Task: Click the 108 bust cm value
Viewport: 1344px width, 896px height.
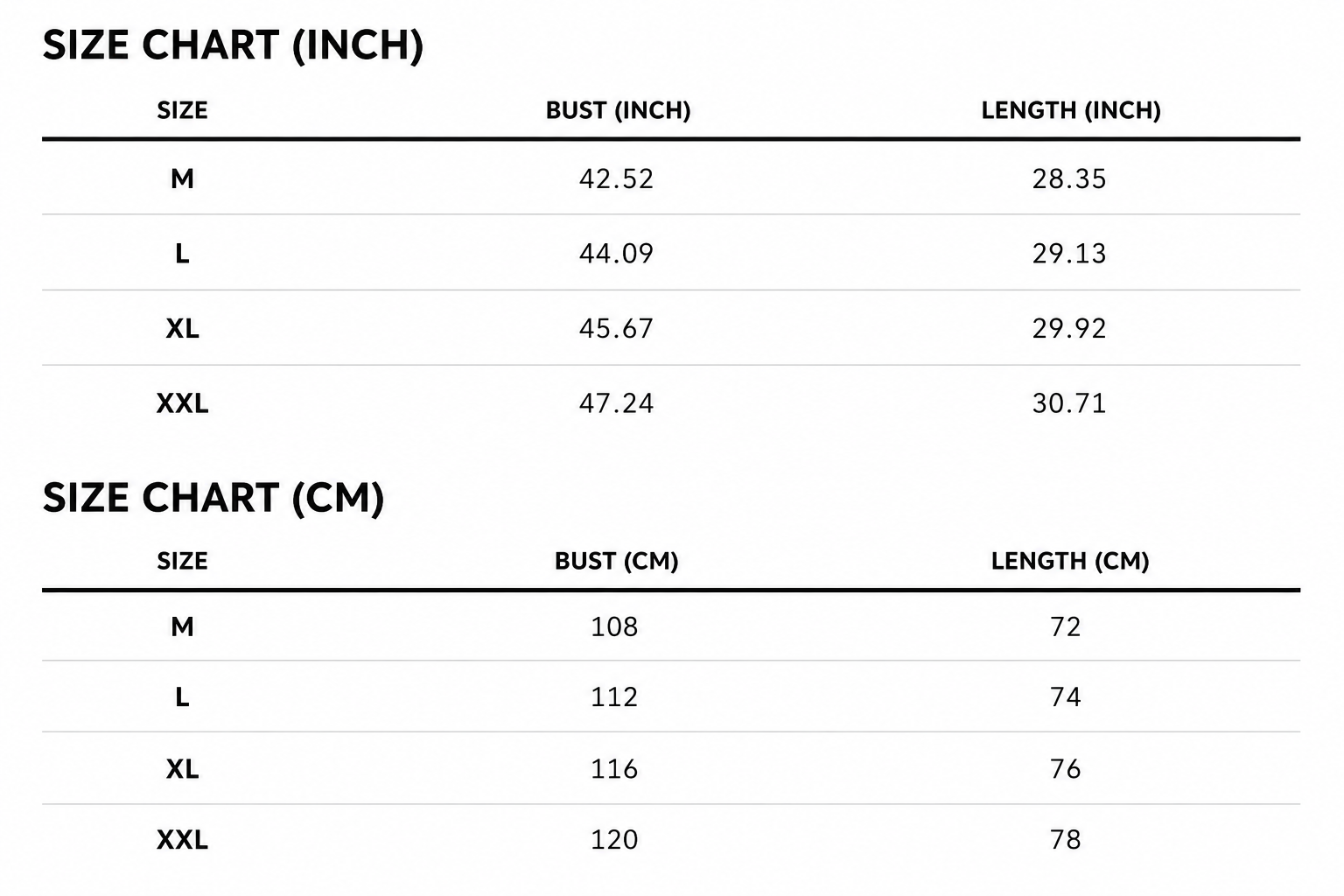Action: tap(614, 626)
